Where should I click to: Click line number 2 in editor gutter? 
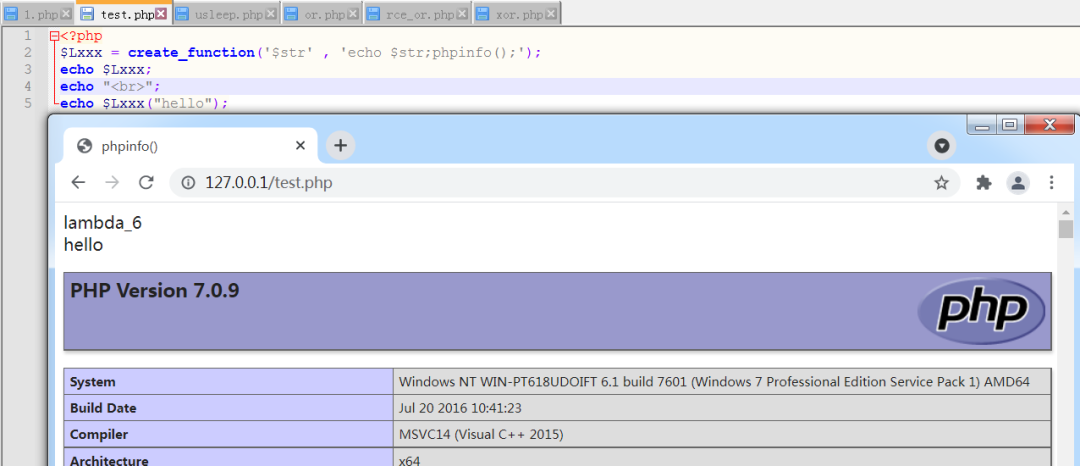click(x=28, y=52)
